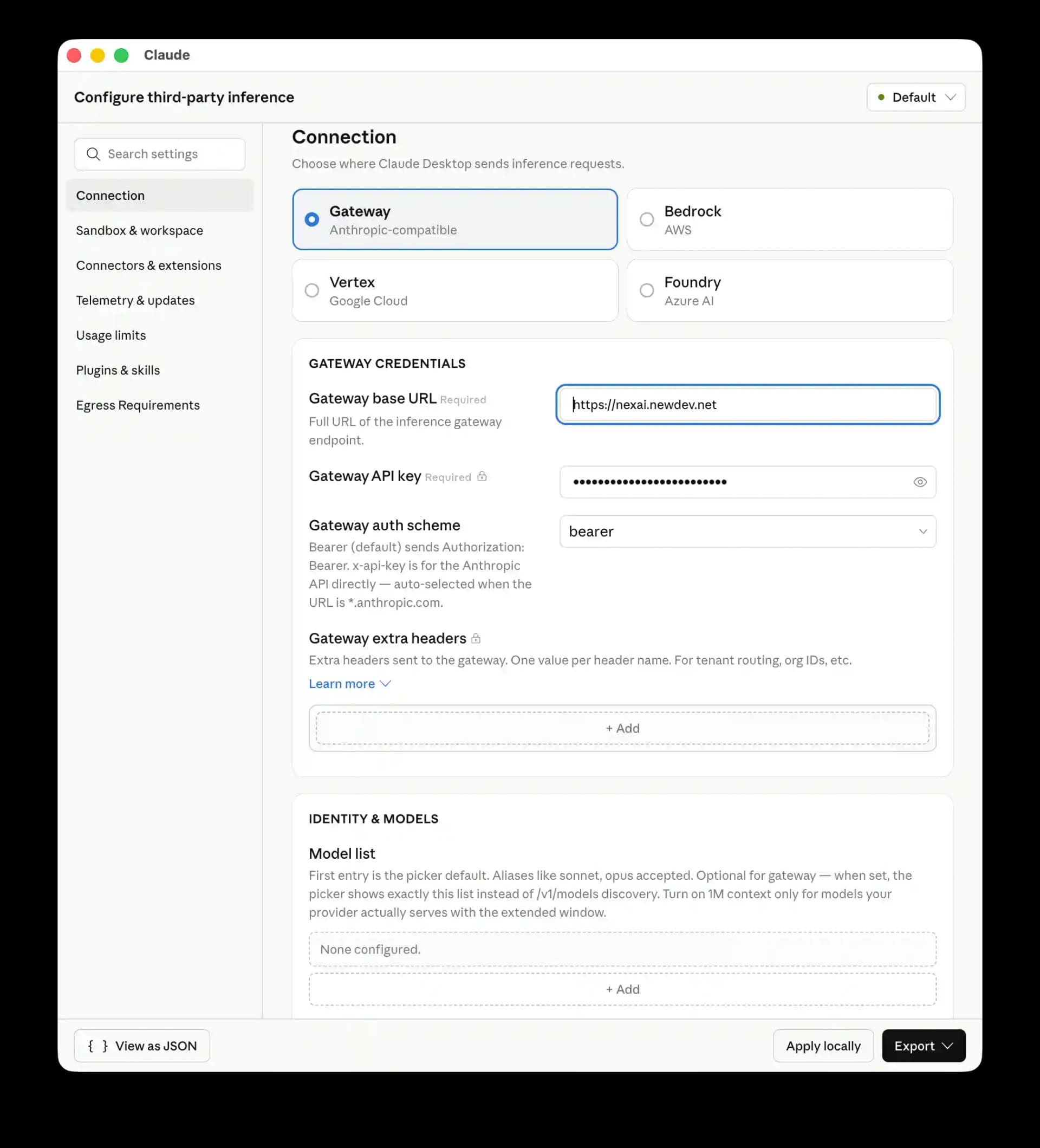Go to Sandbox & workspace settings

[159, 230]
